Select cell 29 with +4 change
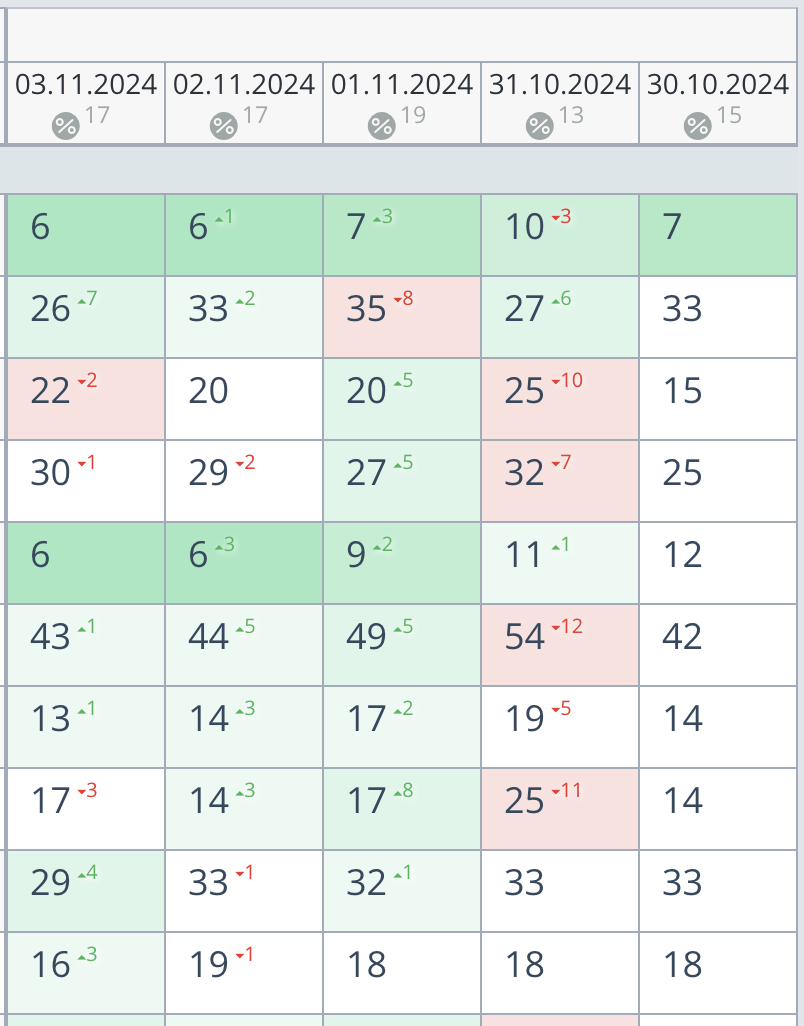The height and width of the screenshot is (1026, 804). coord(86,891)
